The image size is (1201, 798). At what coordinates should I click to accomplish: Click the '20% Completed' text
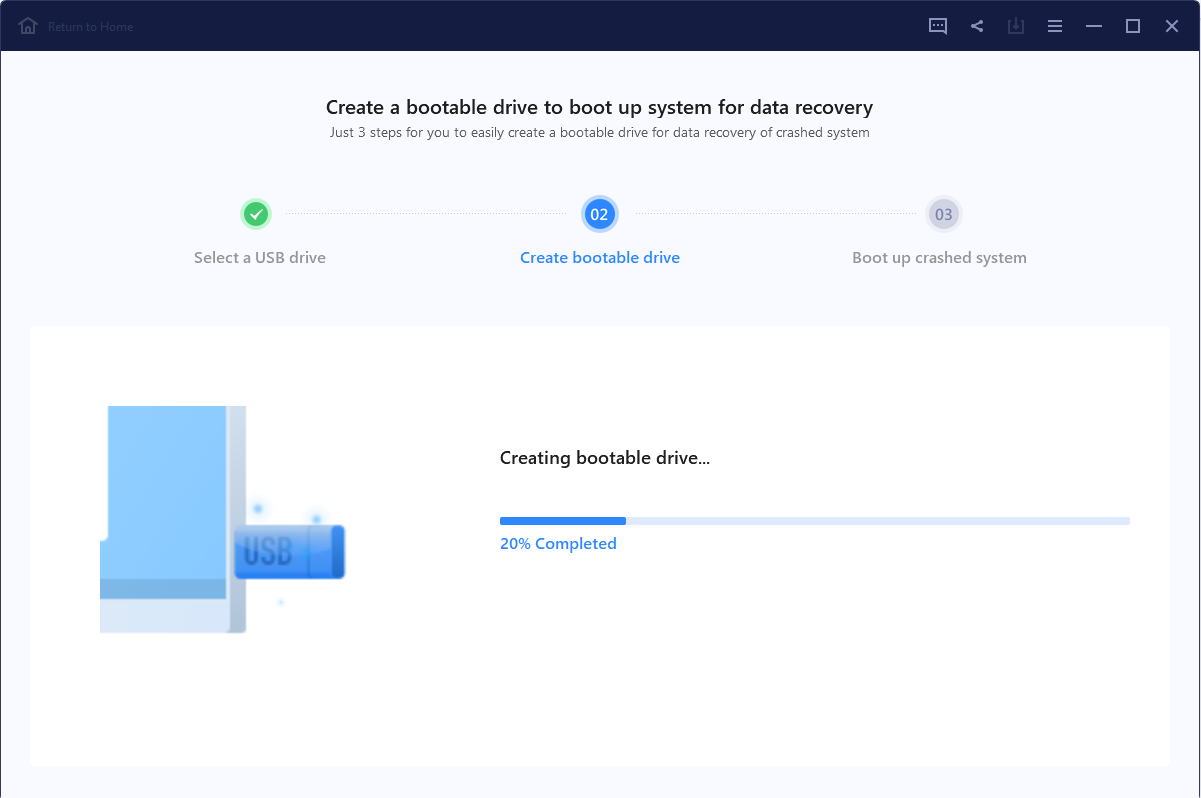558,543
